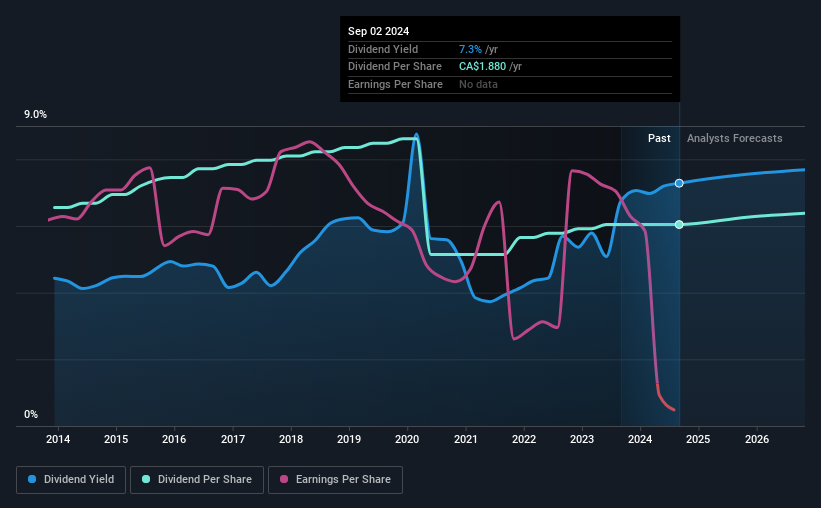Click the 'Dividend Per Share' row label in tooltip
The image size is (821, 508).
point(395,67)
